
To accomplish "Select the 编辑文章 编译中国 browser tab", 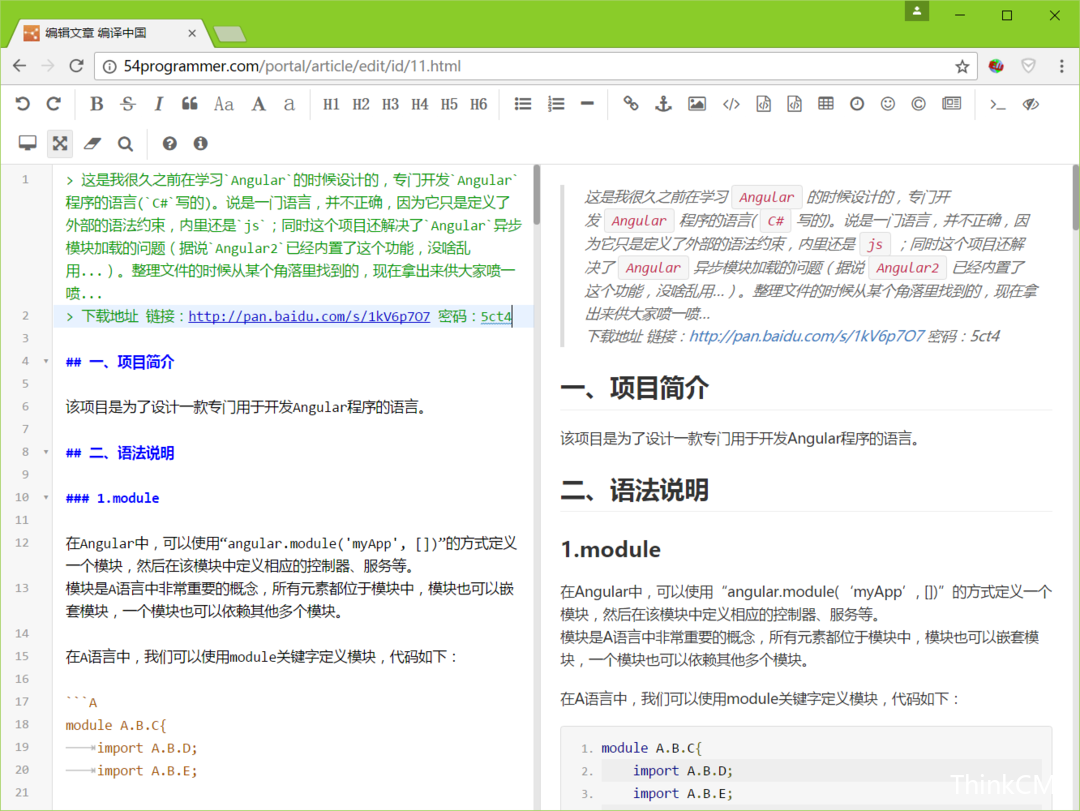I will tap(110, 32).
